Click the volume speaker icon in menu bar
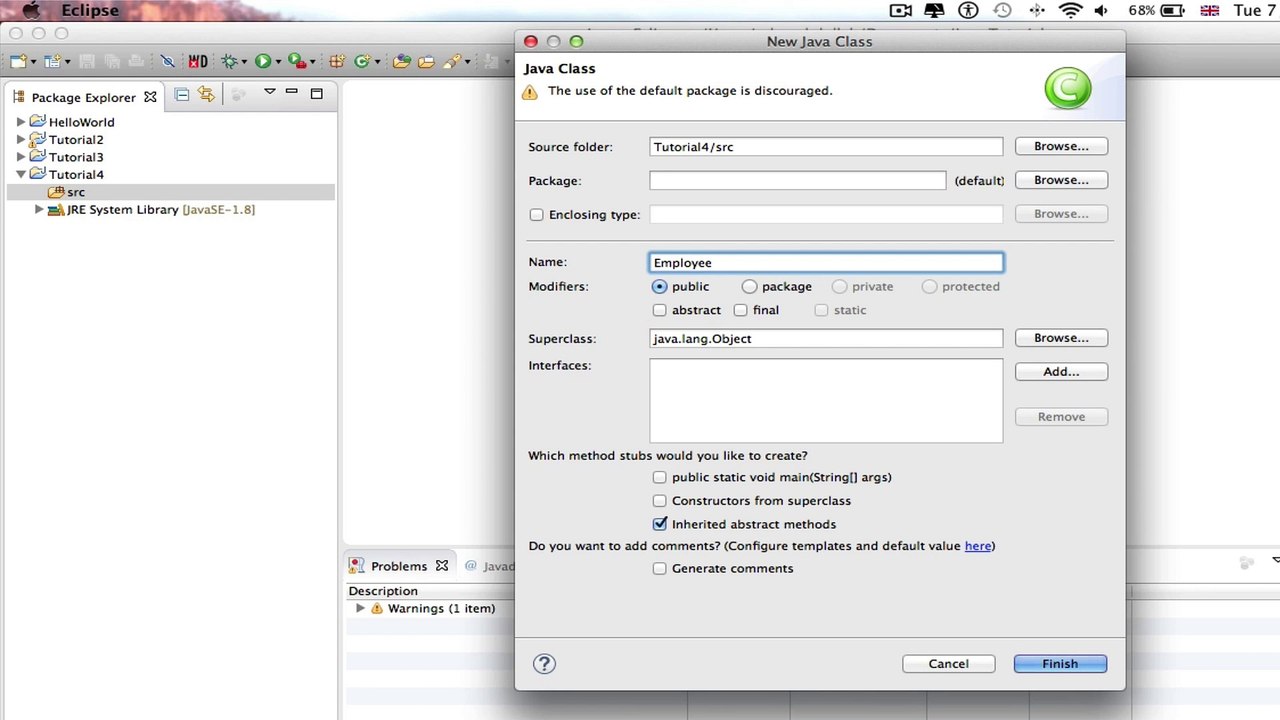The height and width of the screenshot is (720, 1280). point(1101,11)
